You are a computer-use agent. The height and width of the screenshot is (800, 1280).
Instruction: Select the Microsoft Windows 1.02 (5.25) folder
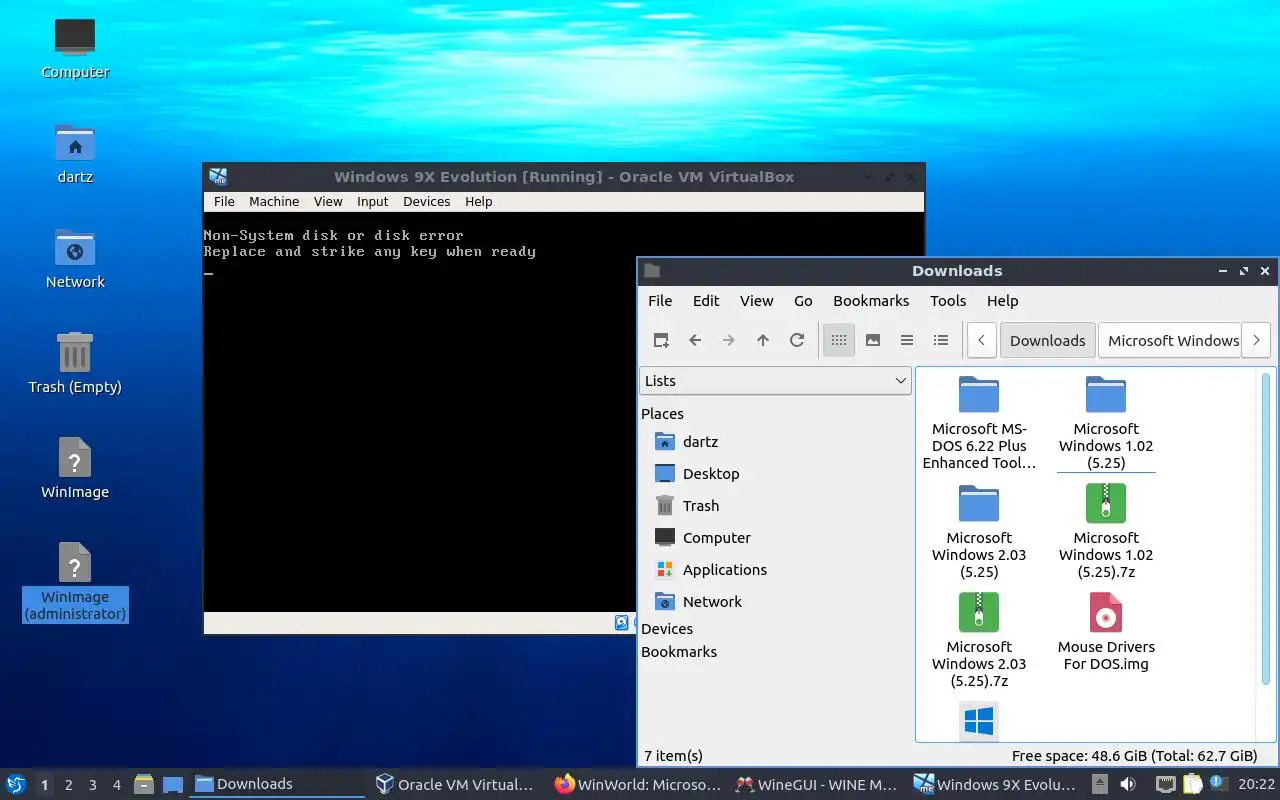point(1106,424)
